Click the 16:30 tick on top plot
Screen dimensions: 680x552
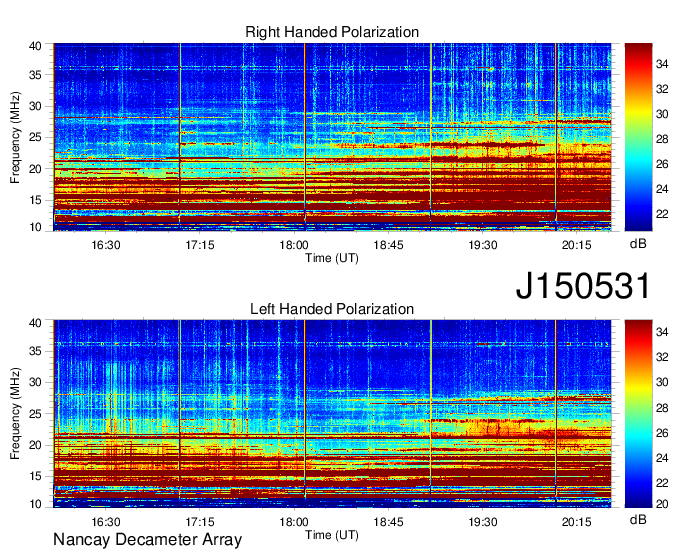coord(105,245)
